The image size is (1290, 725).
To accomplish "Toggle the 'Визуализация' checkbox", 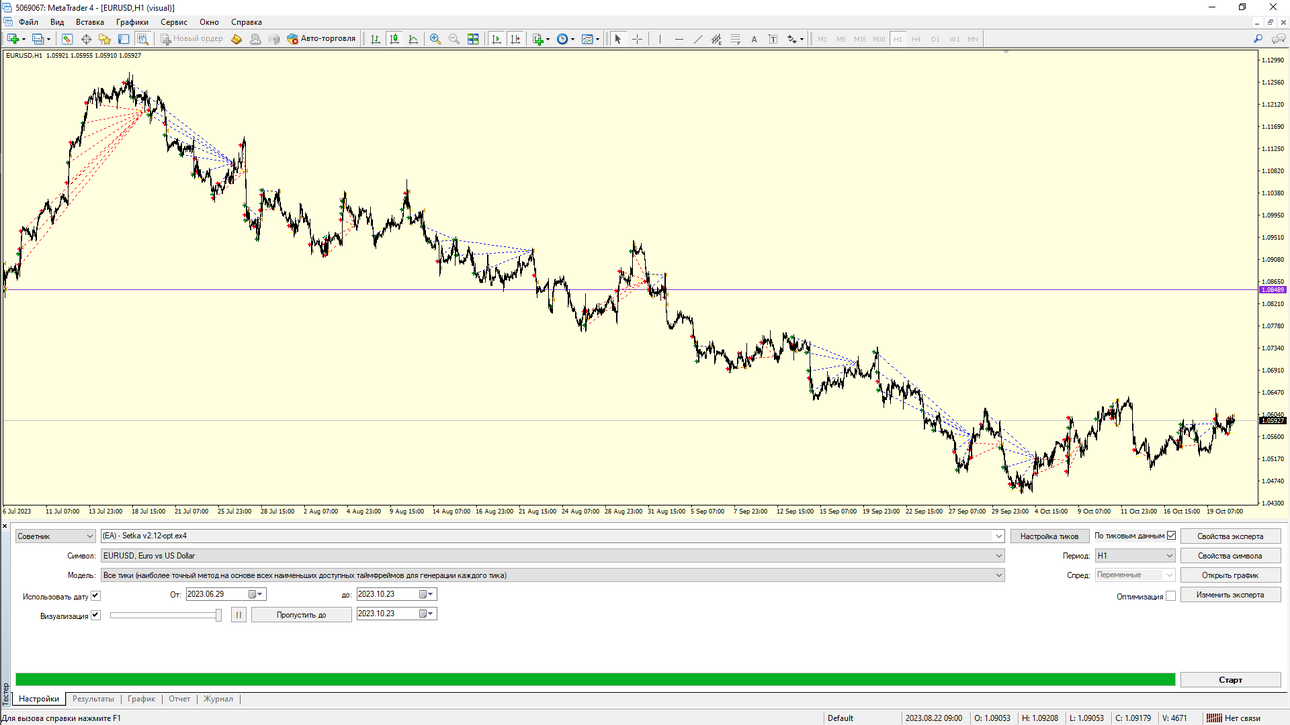I will tap(96, 615).
